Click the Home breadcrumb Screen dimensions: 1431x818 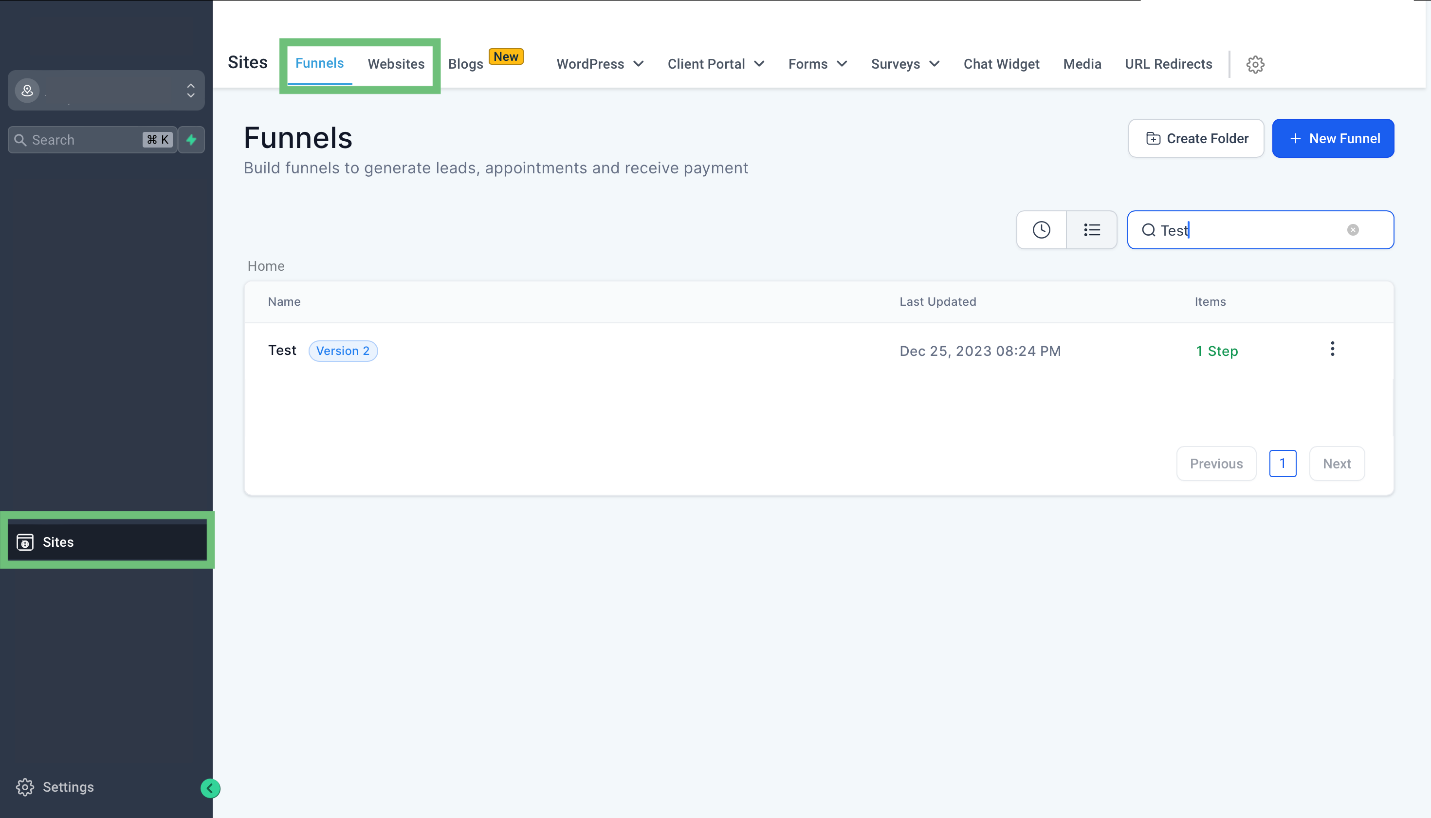[x=266, y=266]
